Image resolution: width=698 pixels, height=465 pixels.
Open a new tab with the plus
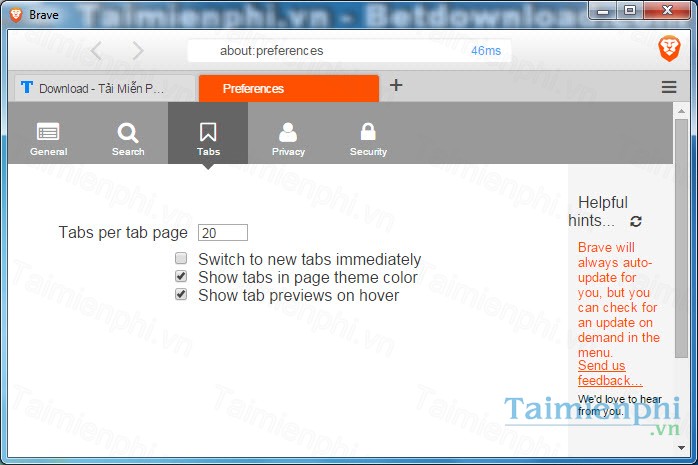point(396,85)
